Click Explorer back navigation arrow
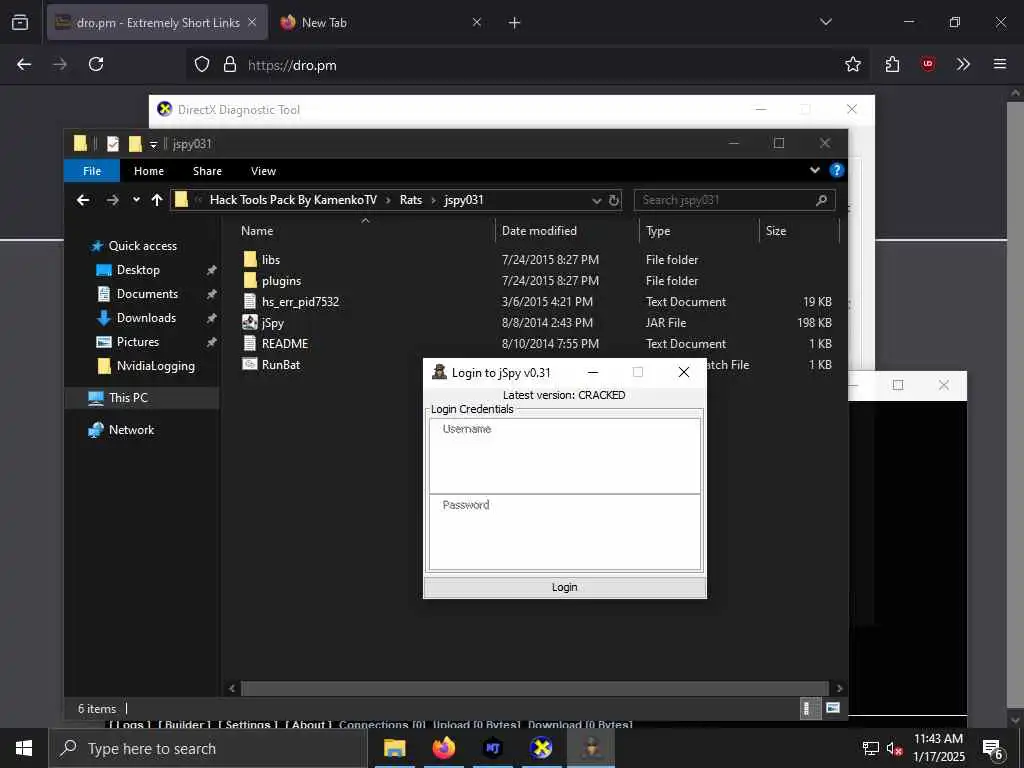 (83, 200)
